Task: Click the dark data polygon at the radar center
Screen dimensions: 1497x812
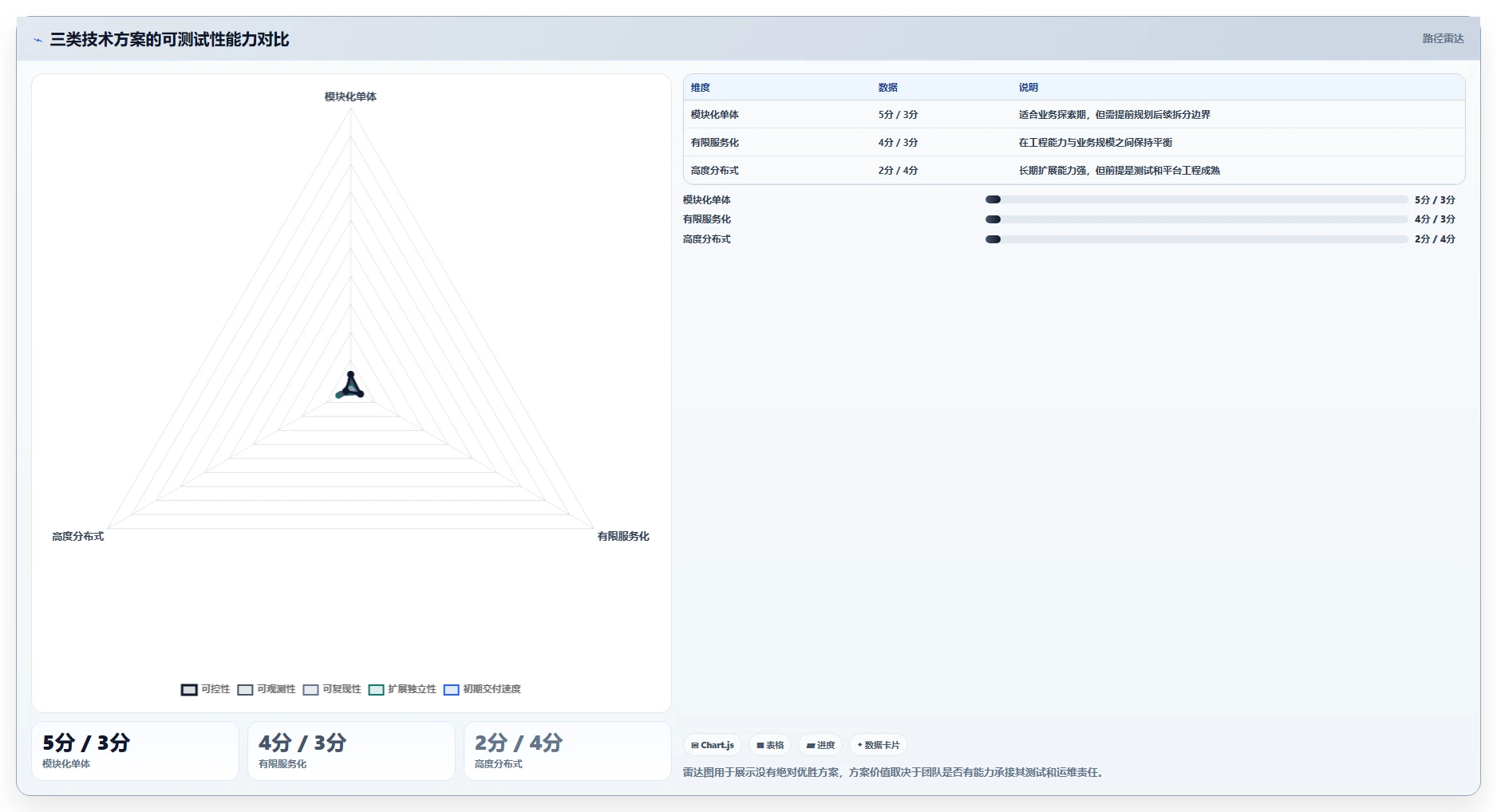Action: (x=350, y=387)
